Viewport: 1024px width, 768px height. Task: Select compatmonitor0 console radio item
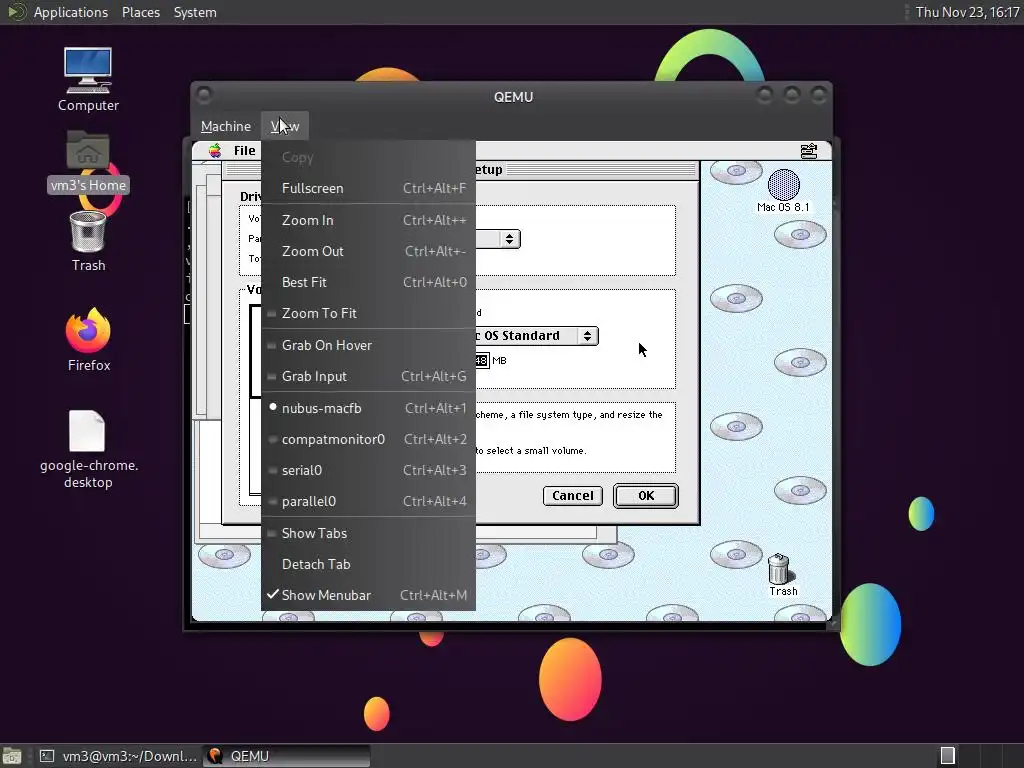pos(368,439)
